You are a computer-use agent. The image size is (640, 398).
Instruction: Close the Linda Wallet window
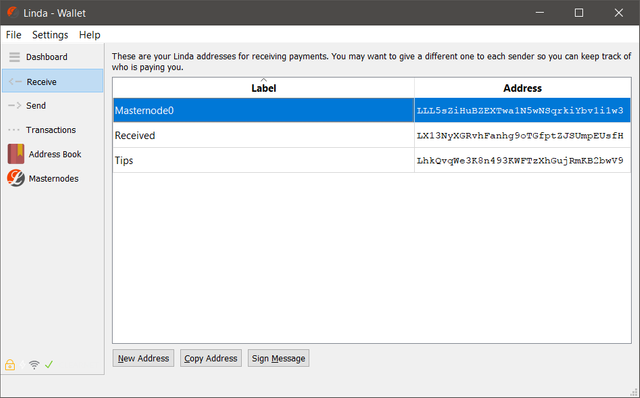pos(619,13)
